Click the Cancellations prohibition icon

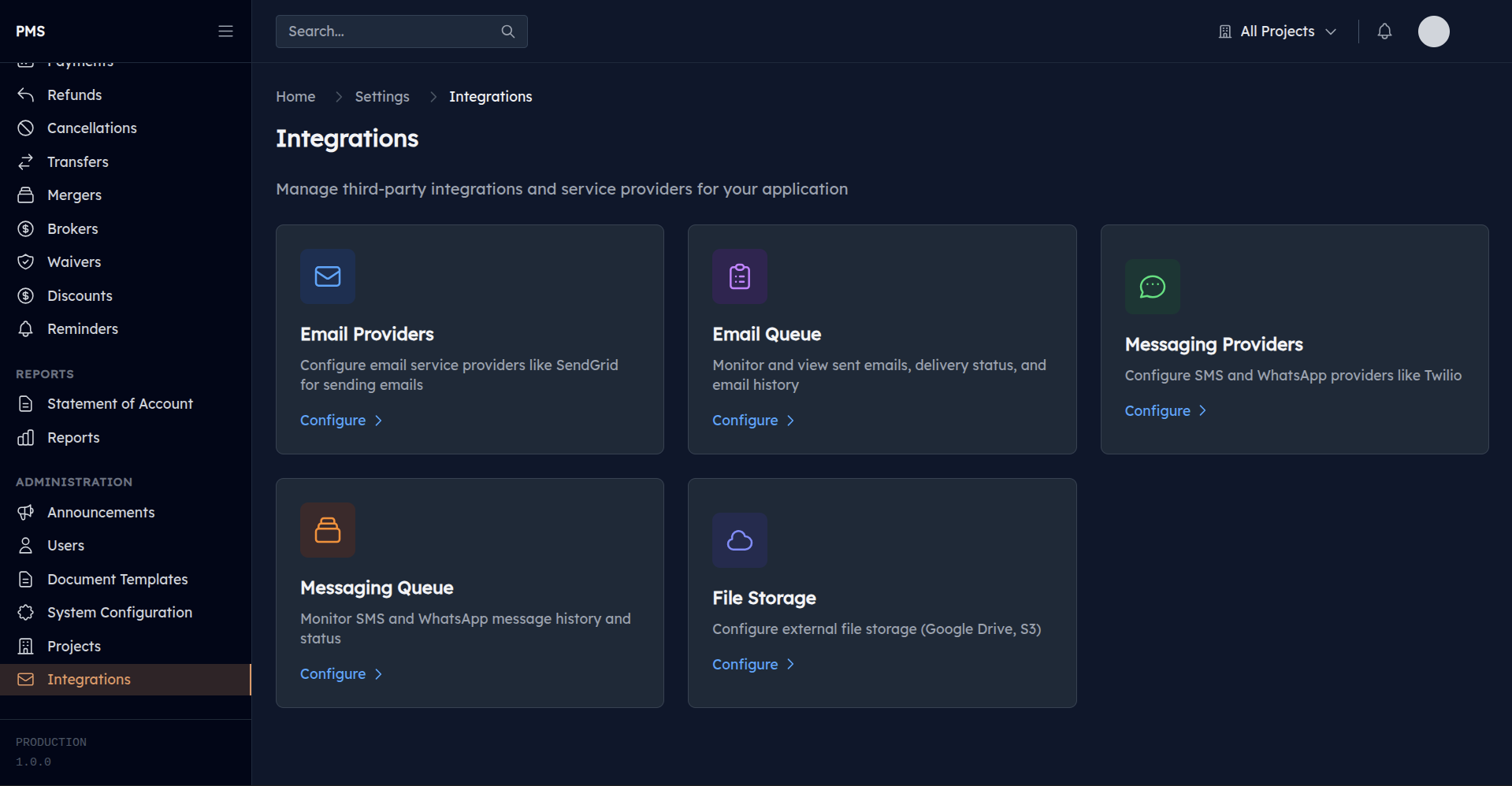(x=25, y=128)
